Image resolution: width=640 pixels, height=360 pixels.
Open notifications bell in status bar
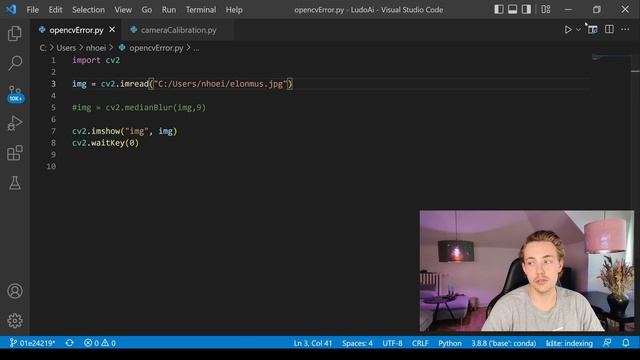coord(626,343)
